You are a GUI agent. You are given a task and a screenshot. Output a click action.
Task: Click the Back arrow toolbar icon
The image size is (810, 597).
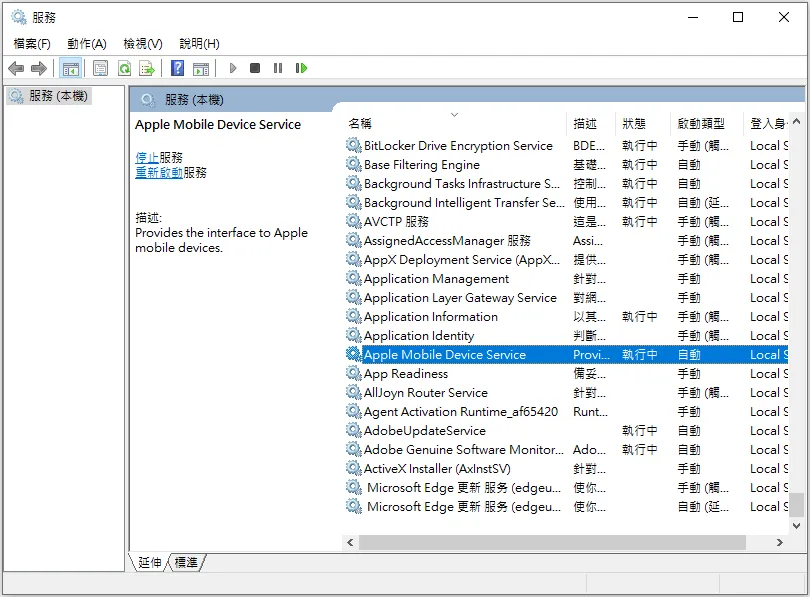click(x=17, y=68)
